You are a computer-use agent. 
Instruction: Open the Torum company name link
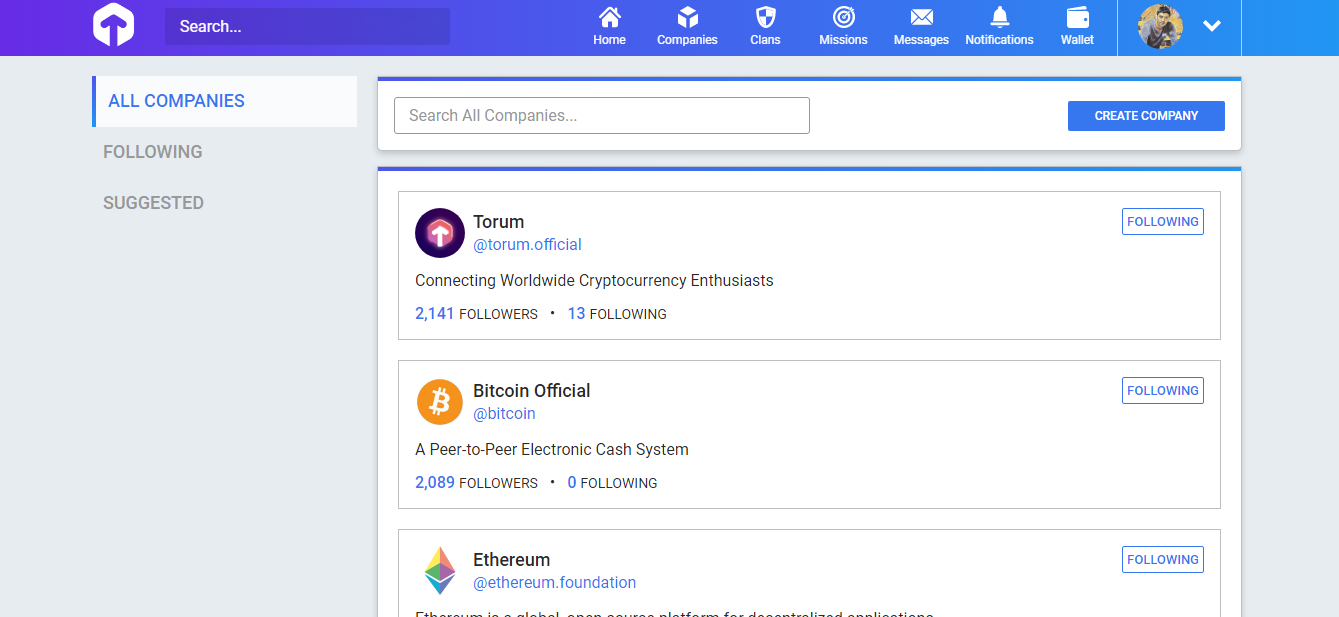tap(499, 222)
